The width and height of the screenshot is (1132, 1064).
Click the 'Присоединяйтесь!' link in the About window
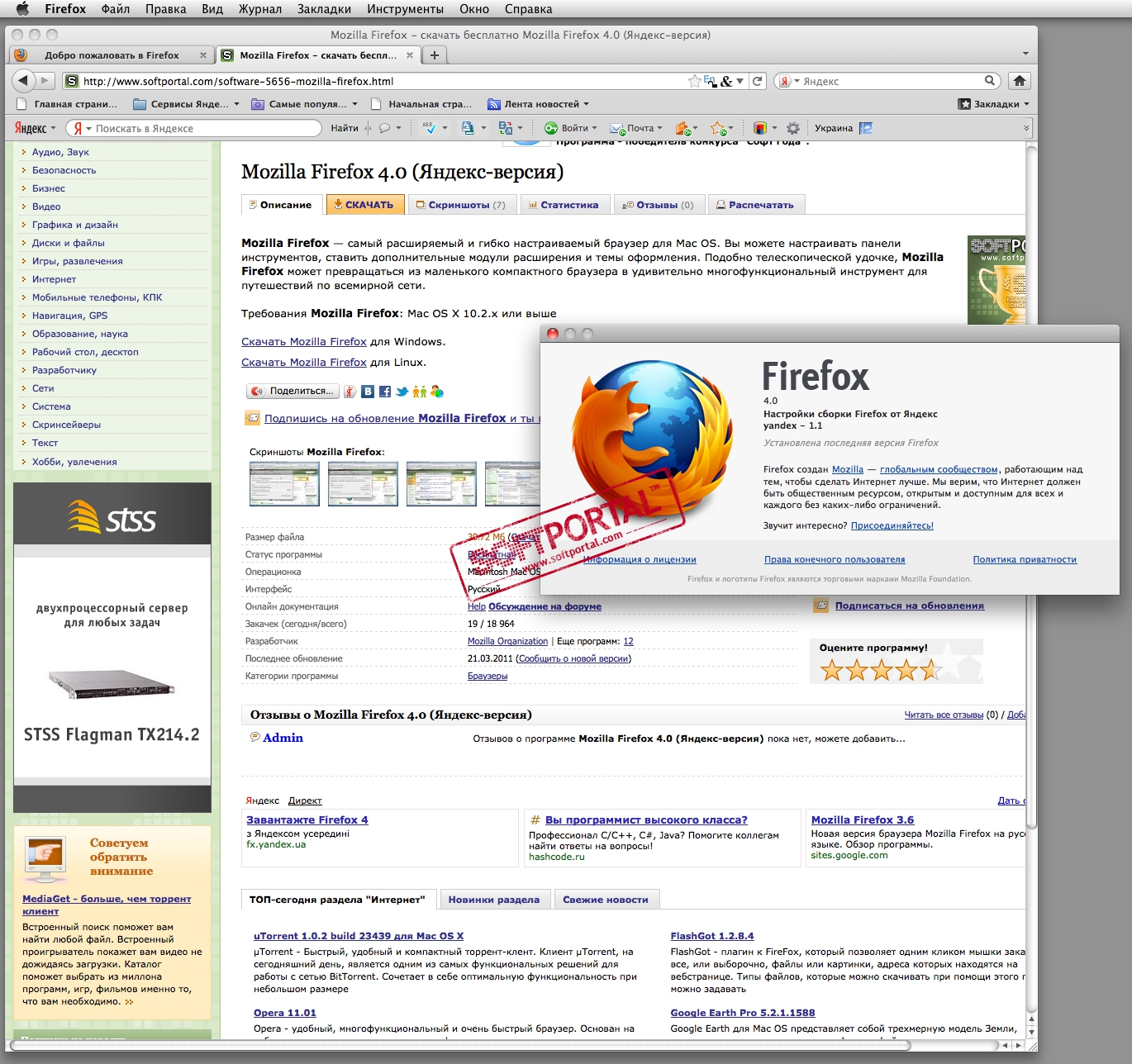(x=892, y=525)
